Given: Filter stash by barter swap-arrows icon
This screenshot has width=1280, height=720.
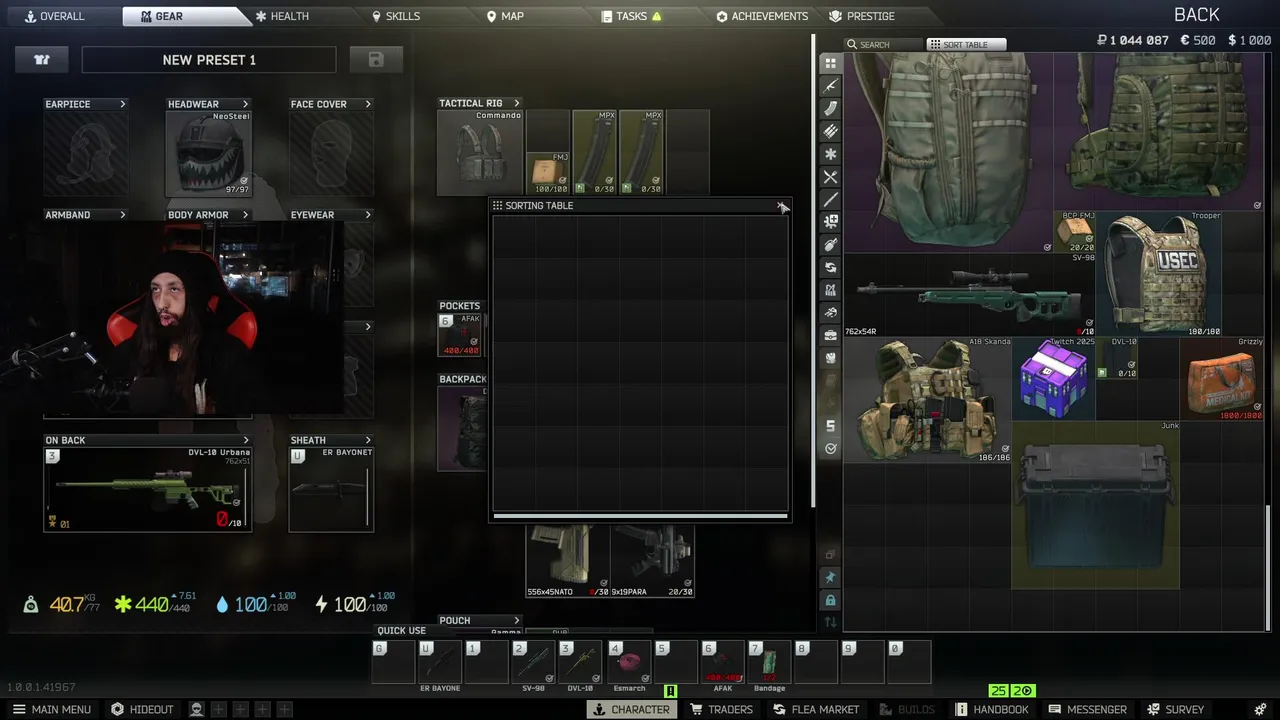Looking at the screenshot, I should [830, 267].
